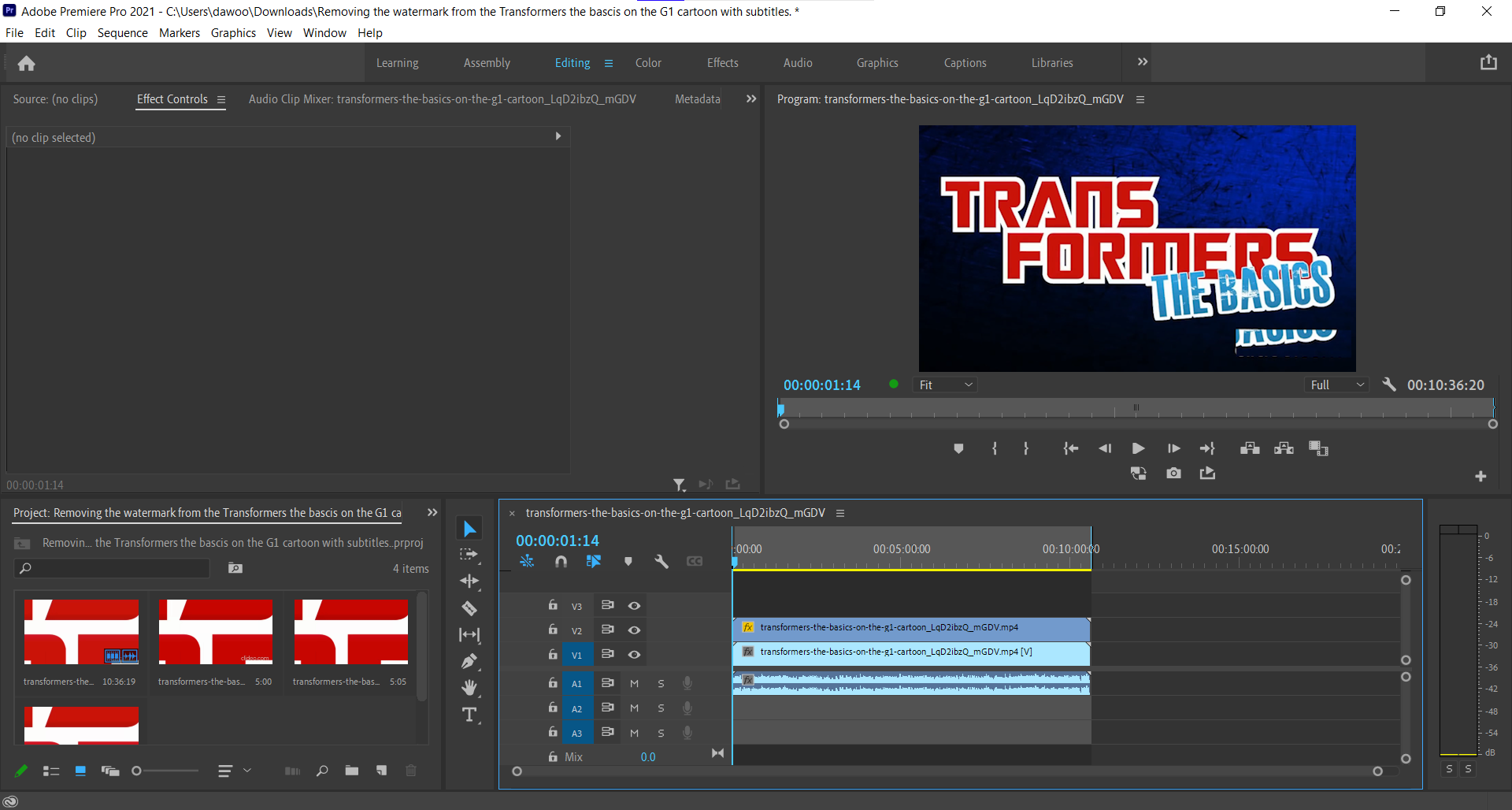Select the Ripple Edit tool
Image resolution: width=1512 pixels, height=810 pixels.
click(x=469, y=581)
